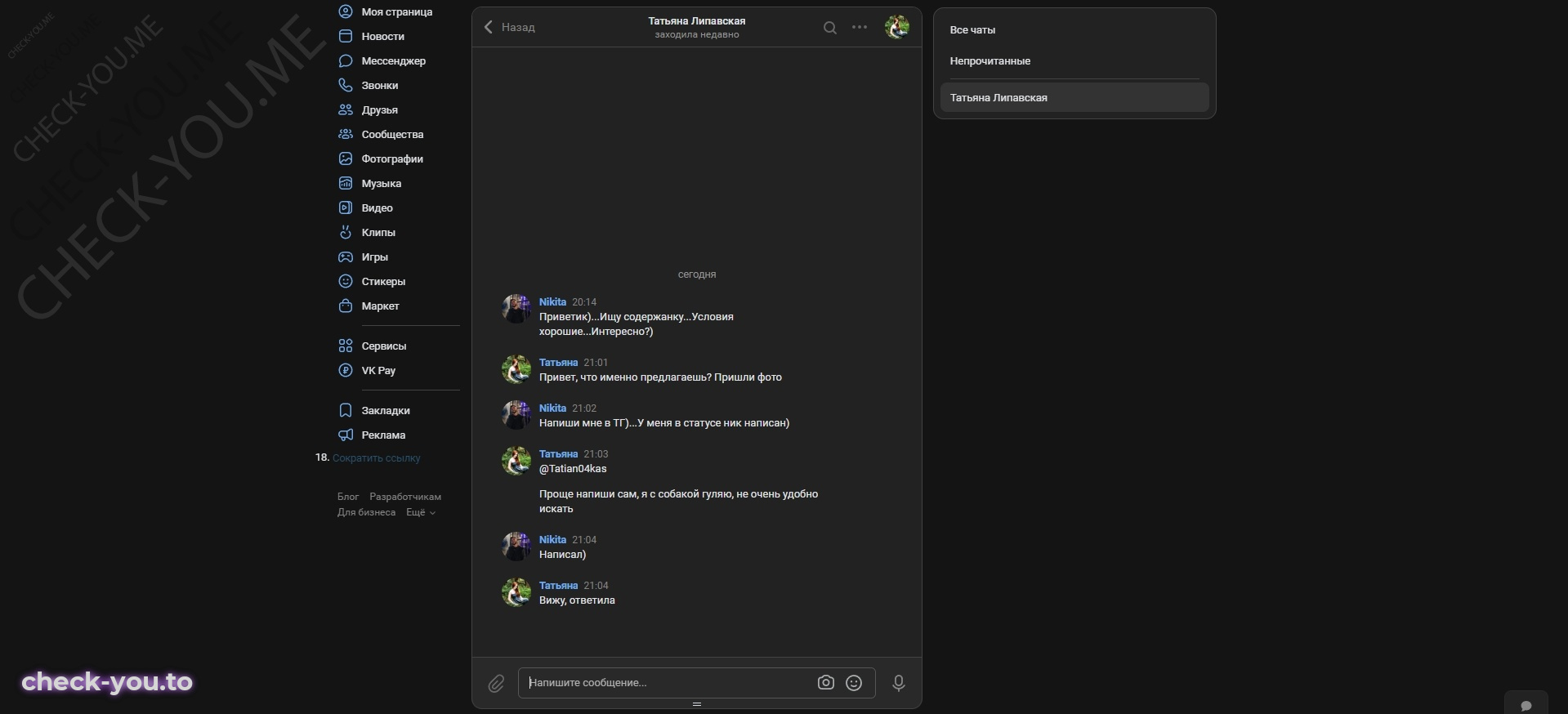Select Все чаты filter
The width and height of the screenshot is (1568, 714).
coord(1074,29)
